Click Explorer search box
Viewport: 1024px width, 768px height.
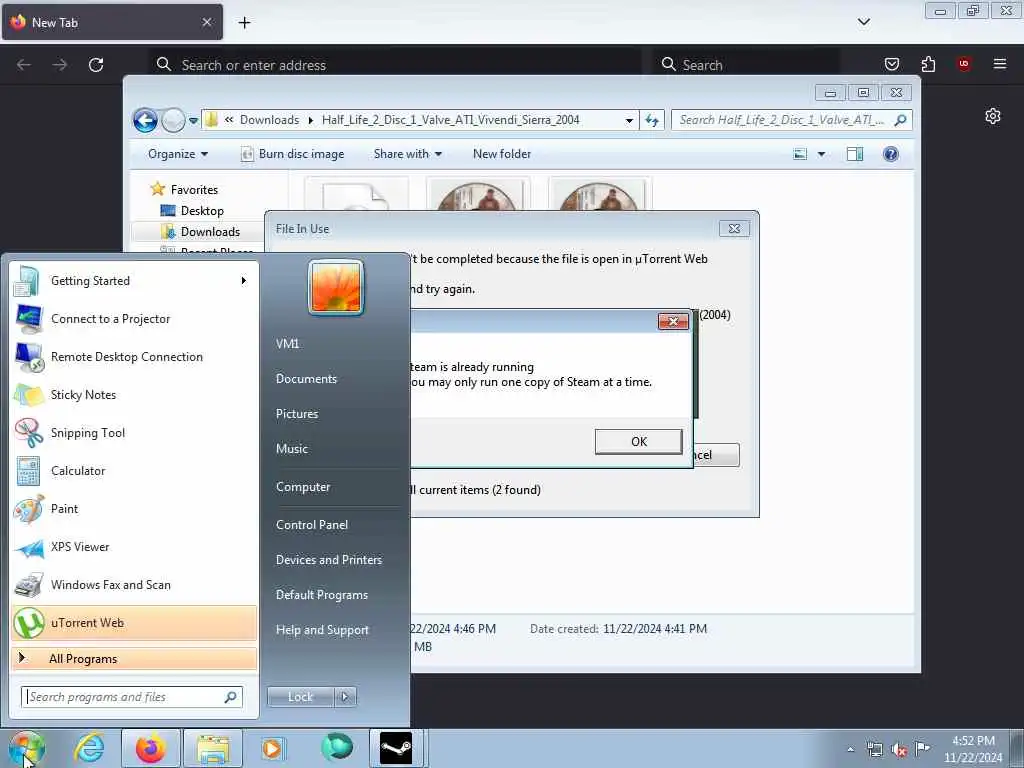coord(791,120)
